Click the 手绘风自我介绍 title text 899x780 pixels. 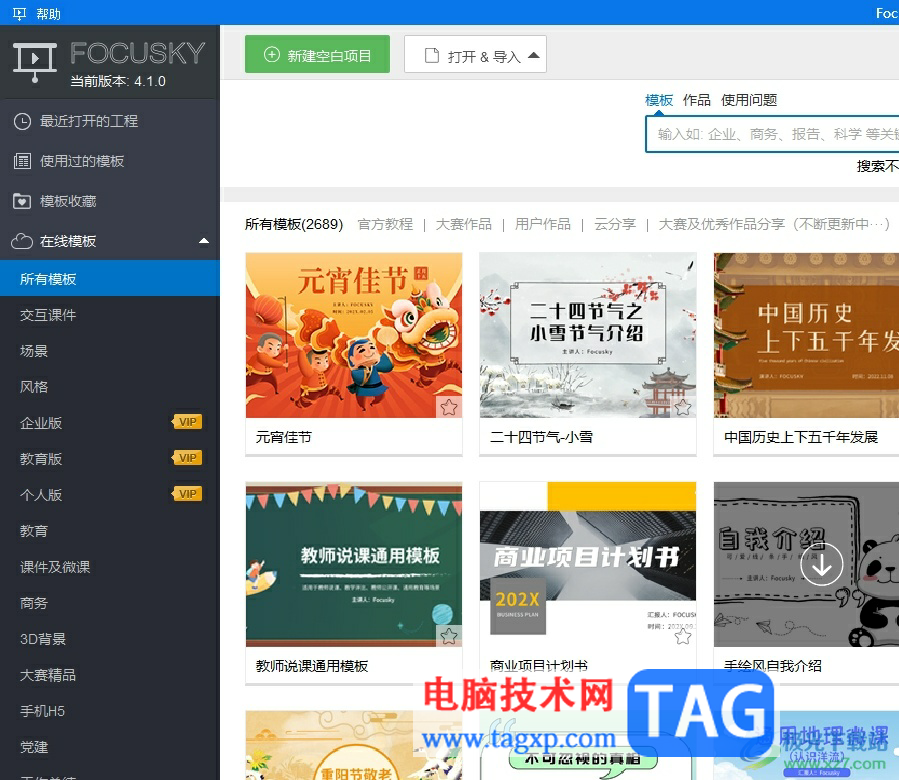(773, 666)
